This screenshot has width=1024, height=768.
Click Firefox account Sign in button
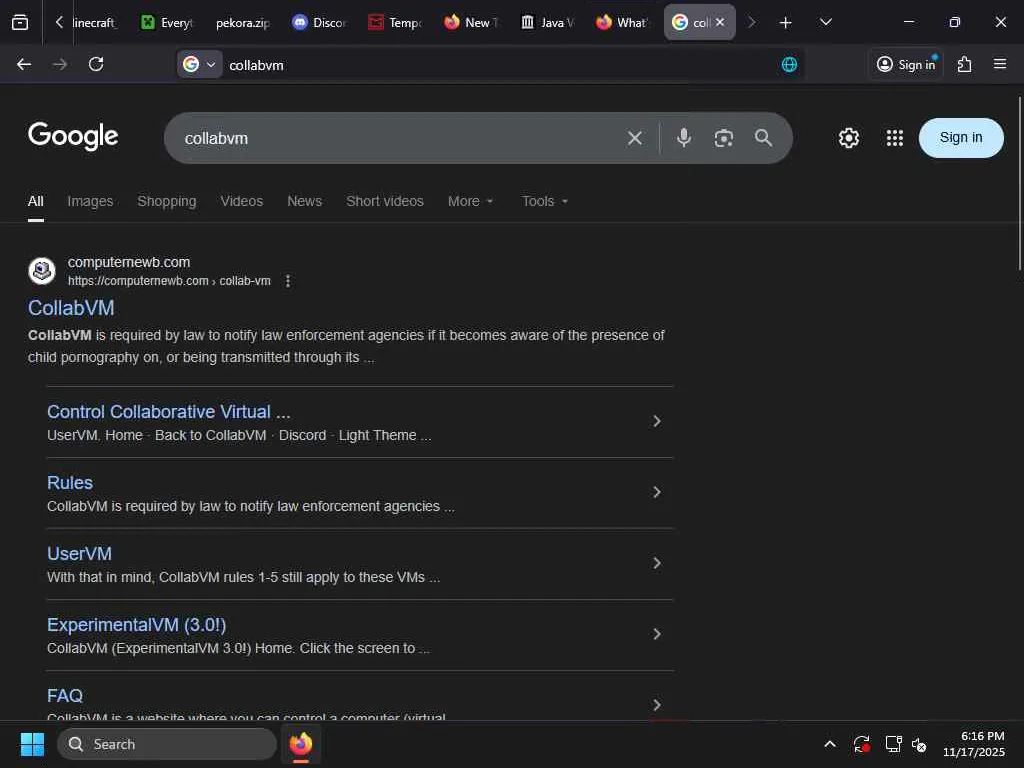coord(906,64)
